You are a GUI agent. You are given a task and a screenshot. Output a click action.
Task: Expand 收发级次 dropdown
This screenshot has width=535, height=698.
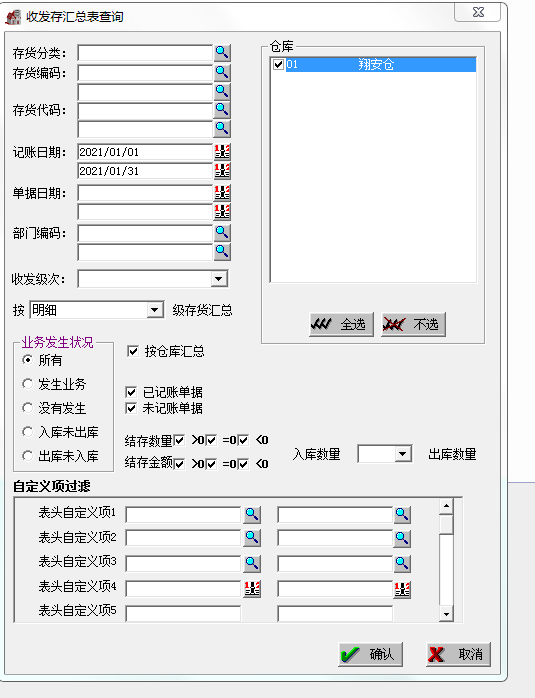click(219, 279)
